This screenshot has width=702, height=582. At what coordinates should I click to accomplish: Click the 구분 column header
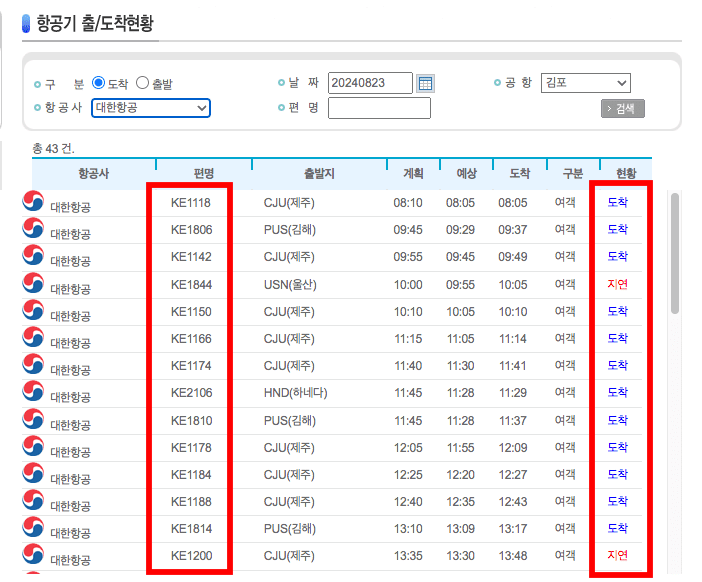point(573,174)
